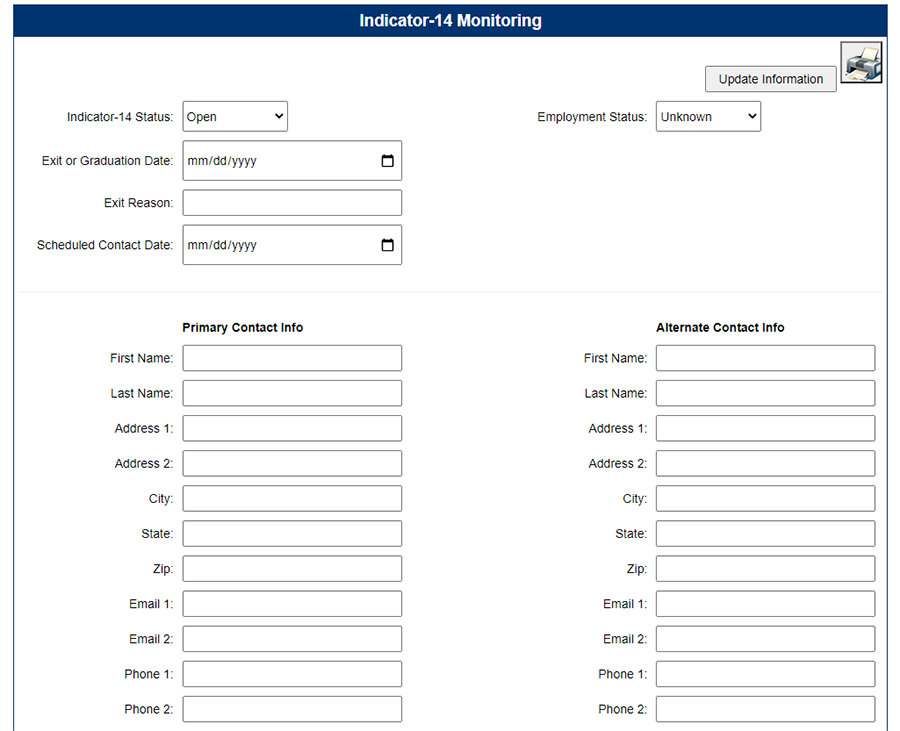Click the Exit Reason text field
Screen dimensions: 900x731
click(x=292, y=203)
